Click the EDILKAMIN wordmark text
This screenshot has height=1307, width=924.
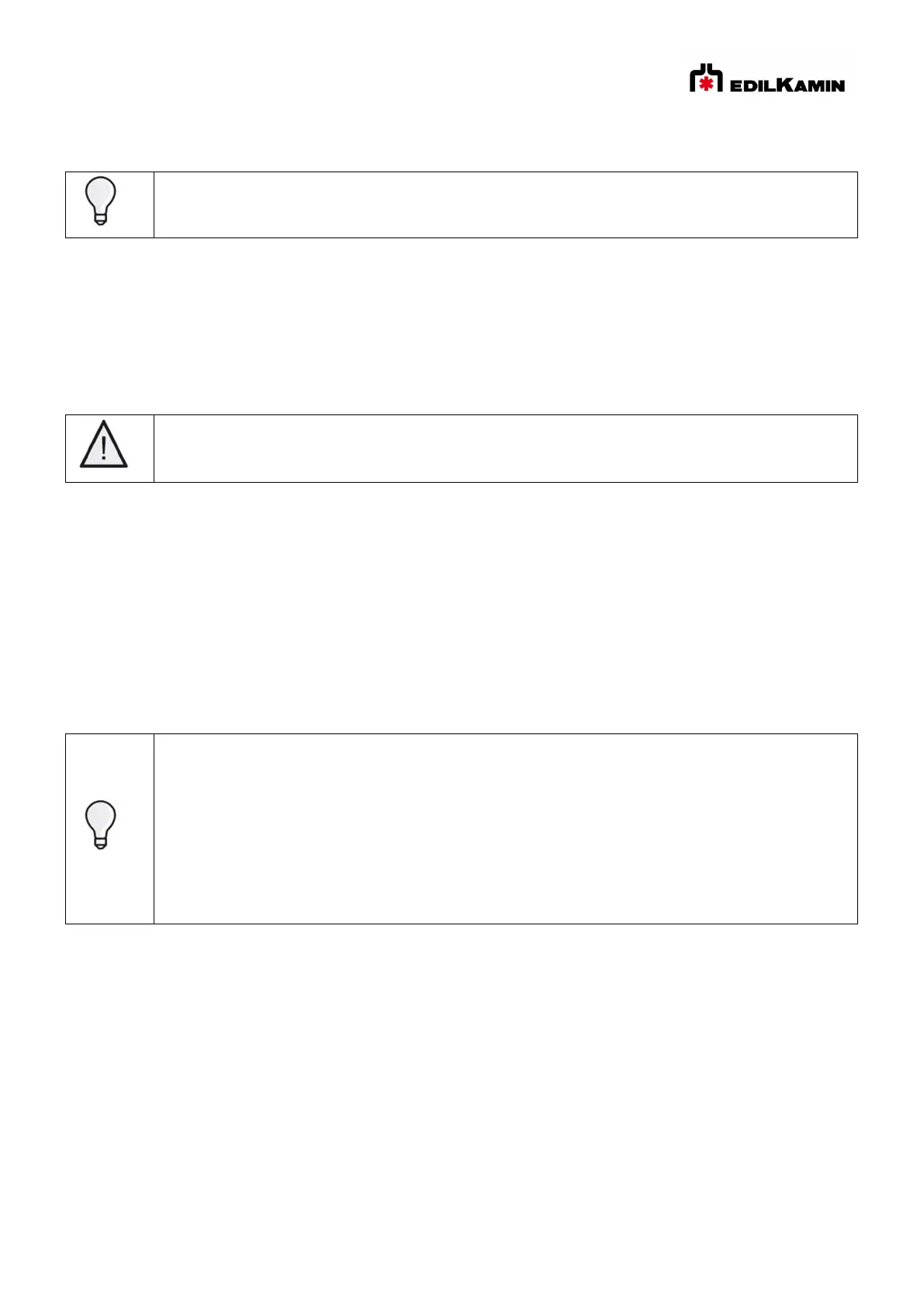tap(787, 84)
